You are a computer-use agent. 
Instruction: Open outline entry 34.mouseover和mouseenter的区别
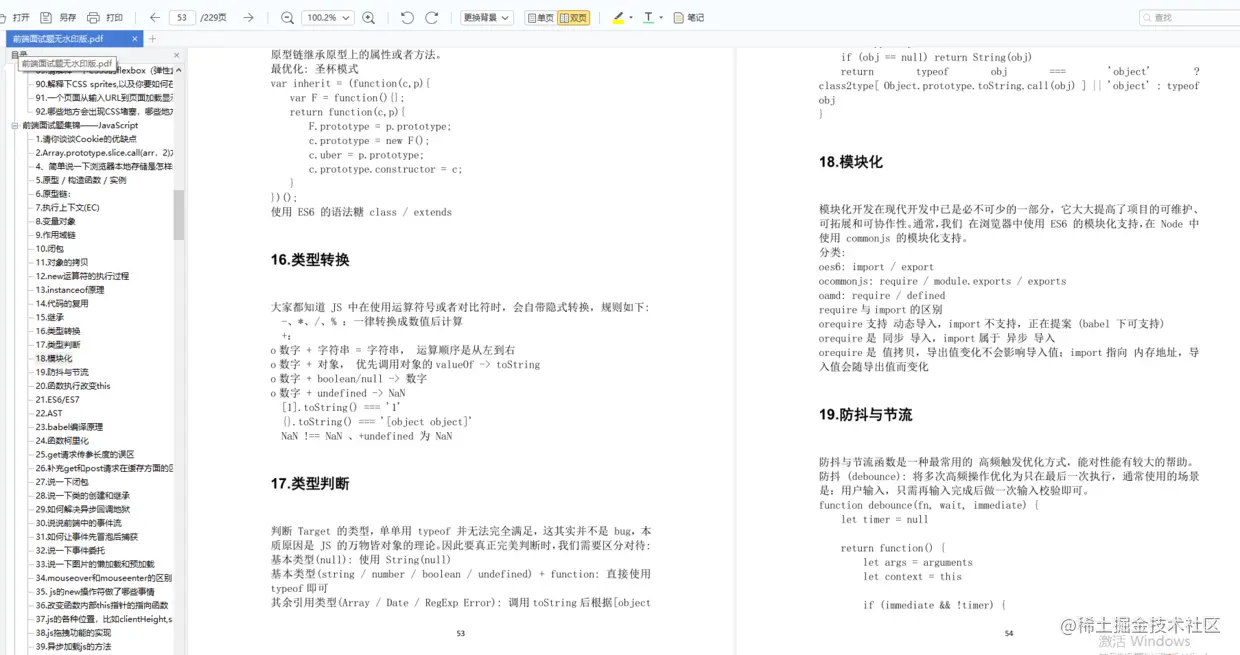[x=104, y=578]
